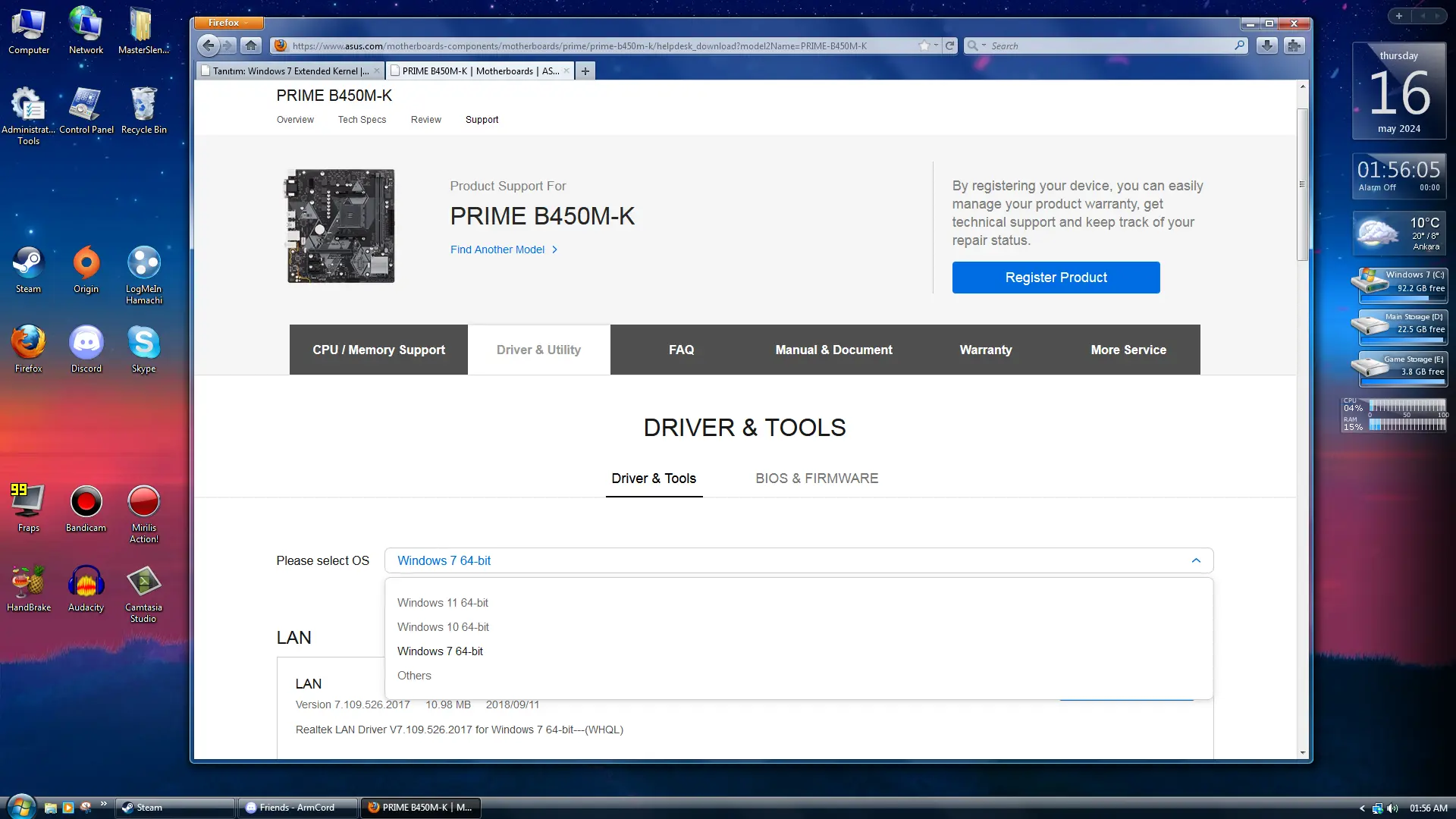Click the PRIME B450M-K motherboard image
The height and width of the screenshot is (819, 1456).
340,226
